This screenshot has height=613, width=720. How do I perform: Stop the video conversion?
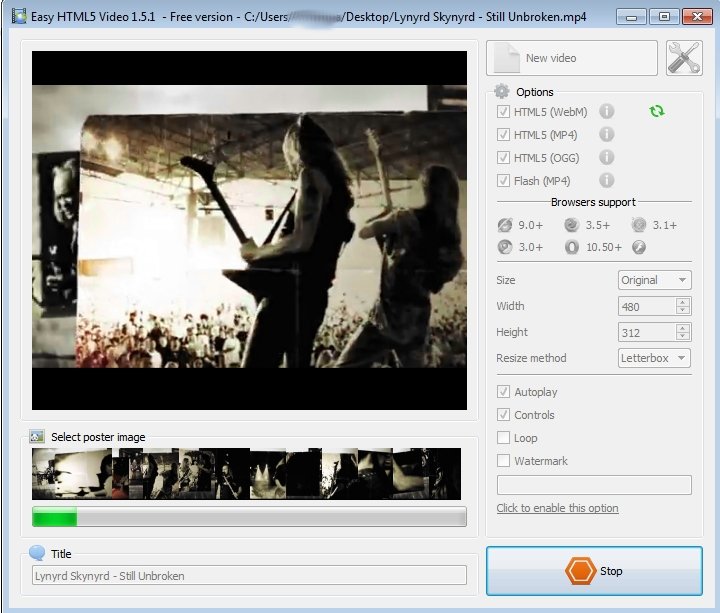click(x=594, y=571)
